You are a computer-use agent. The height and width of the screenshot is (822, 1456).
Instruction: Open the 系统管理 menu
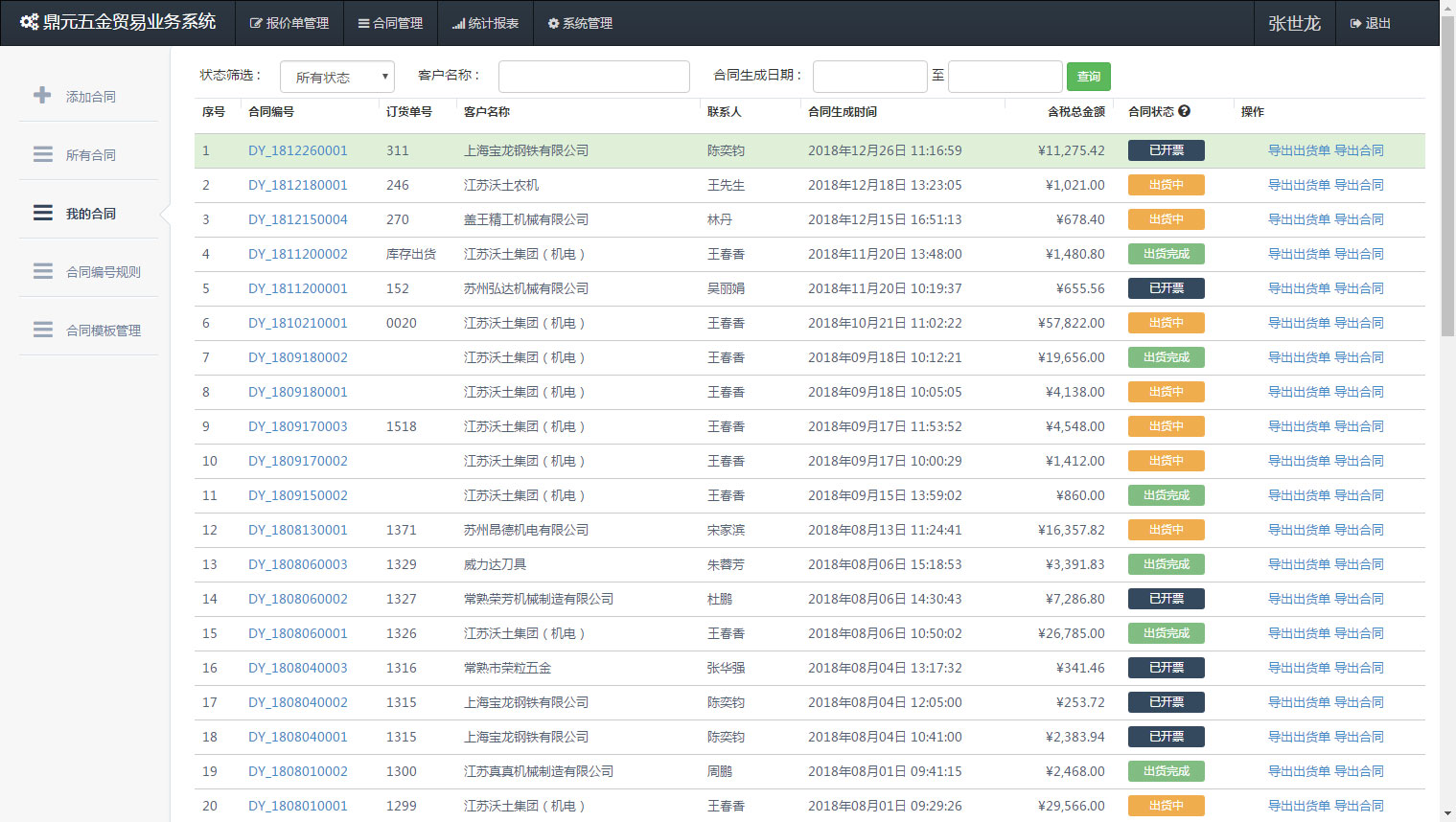(580, 23)
